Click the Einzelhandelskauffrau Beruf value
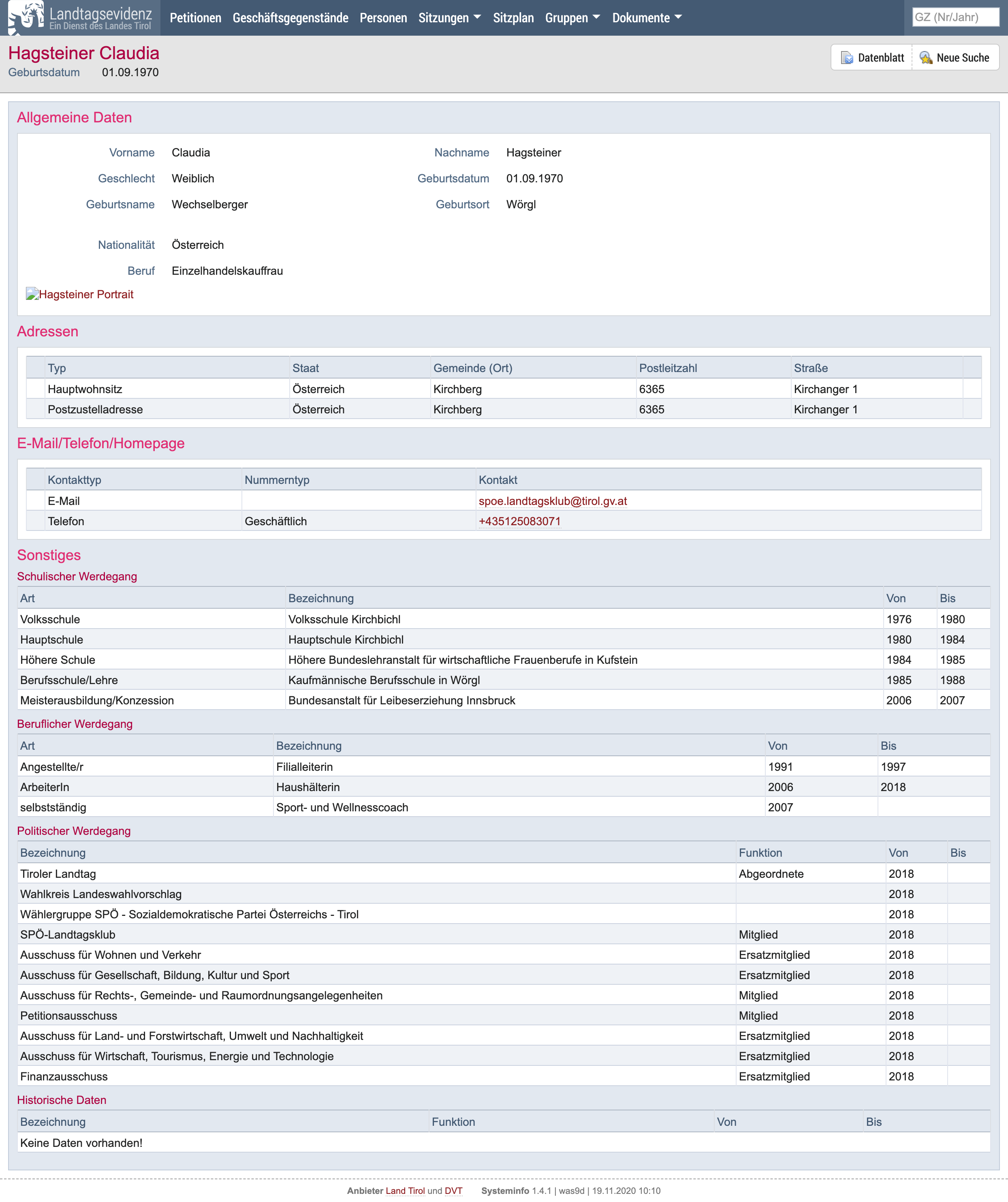This screenshot has height=1202, width=1008. 227,271
